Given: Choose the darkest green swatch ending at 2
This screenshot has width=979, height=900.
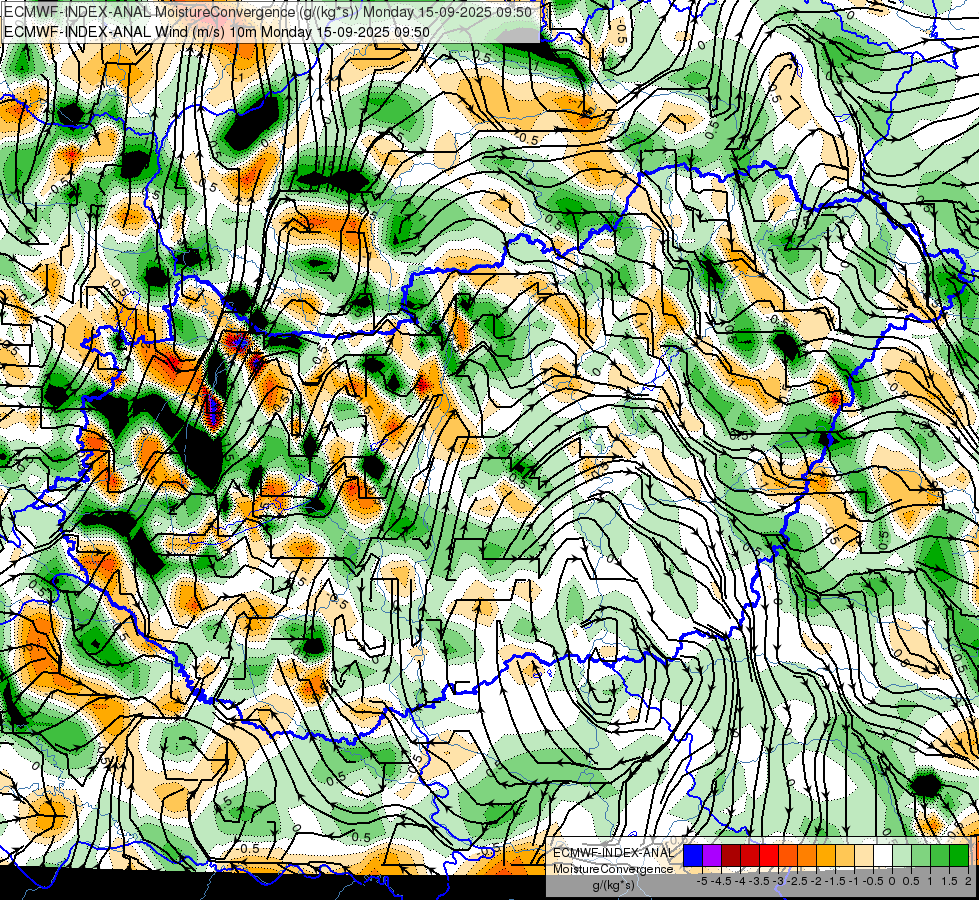Looking at the screenshot, I should point(959,855).
